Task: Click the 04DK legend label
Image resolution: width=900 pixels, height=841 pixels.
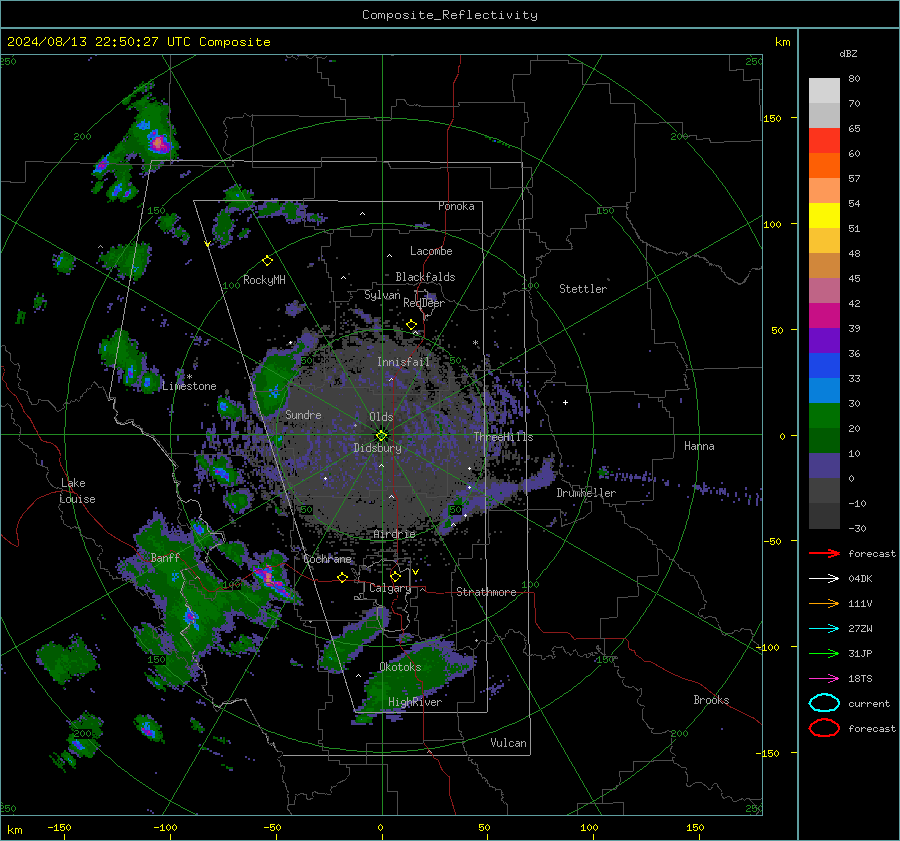Action: tap(860, 579)
